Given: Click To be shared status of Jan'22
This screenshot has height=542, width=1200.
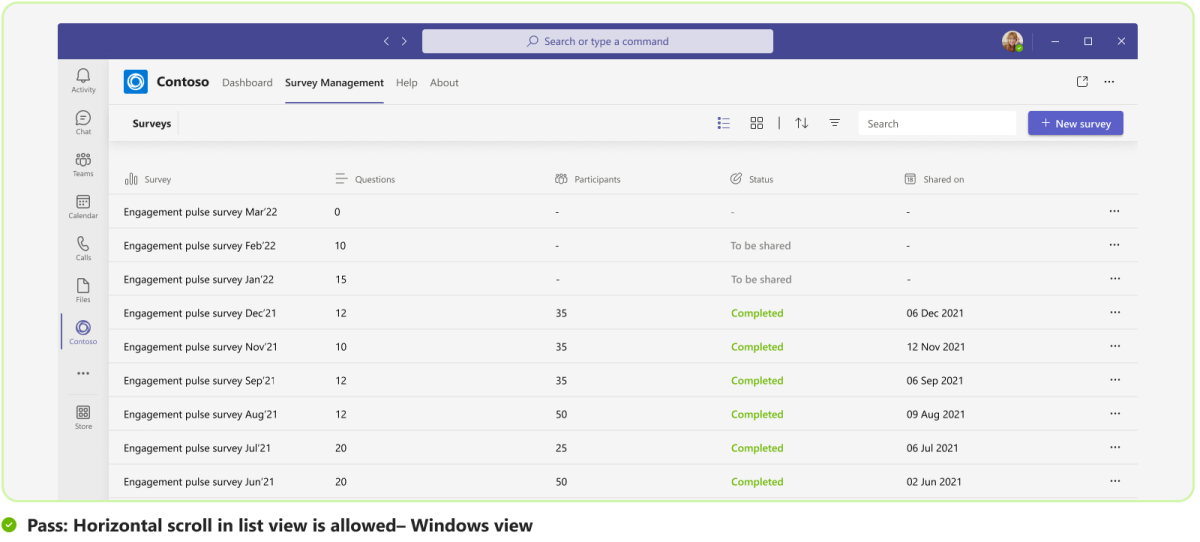Looking at the screenshot, I should (761, 280).
